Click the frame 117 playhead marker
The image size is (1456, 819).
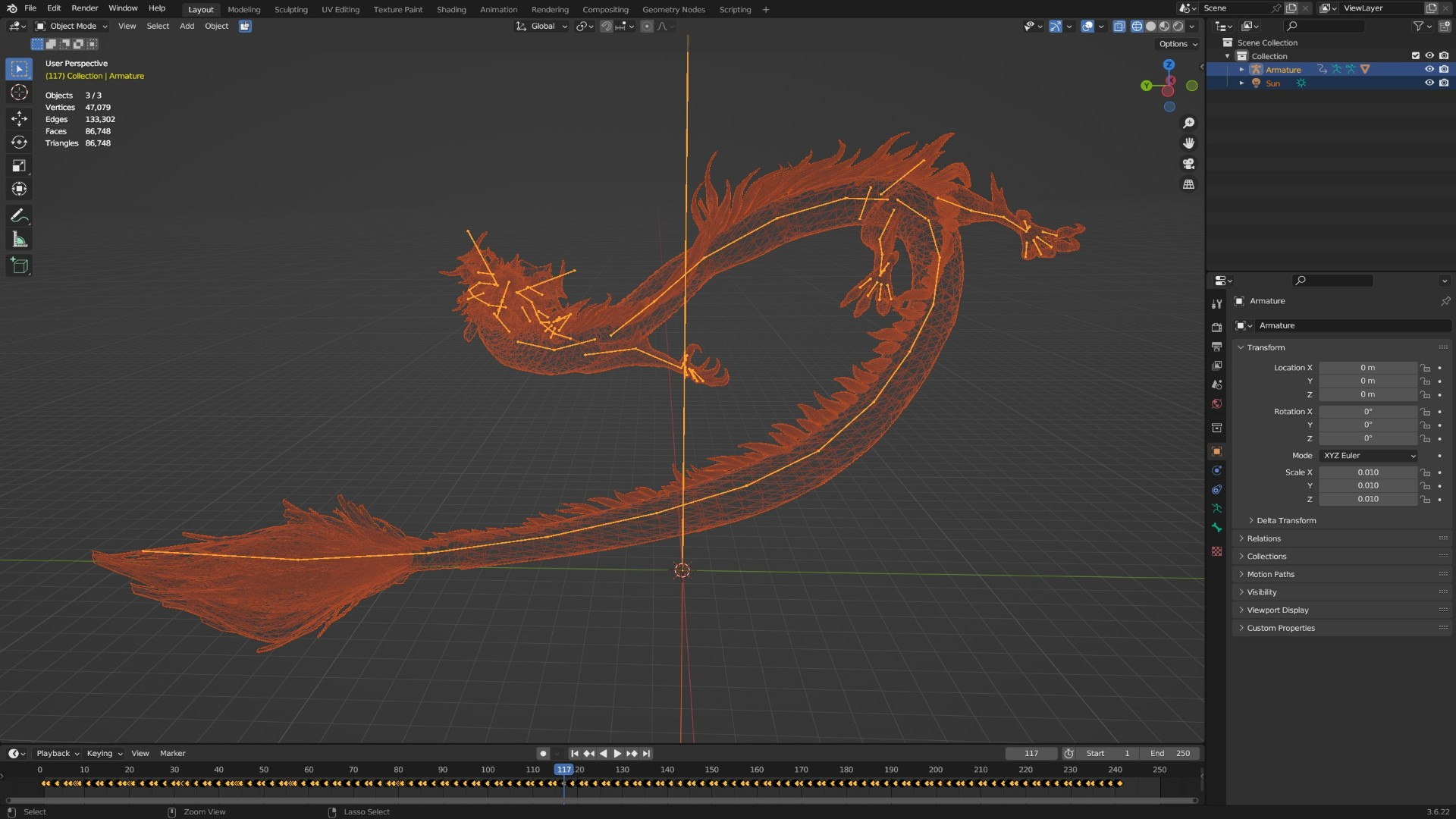click(563, 769)
